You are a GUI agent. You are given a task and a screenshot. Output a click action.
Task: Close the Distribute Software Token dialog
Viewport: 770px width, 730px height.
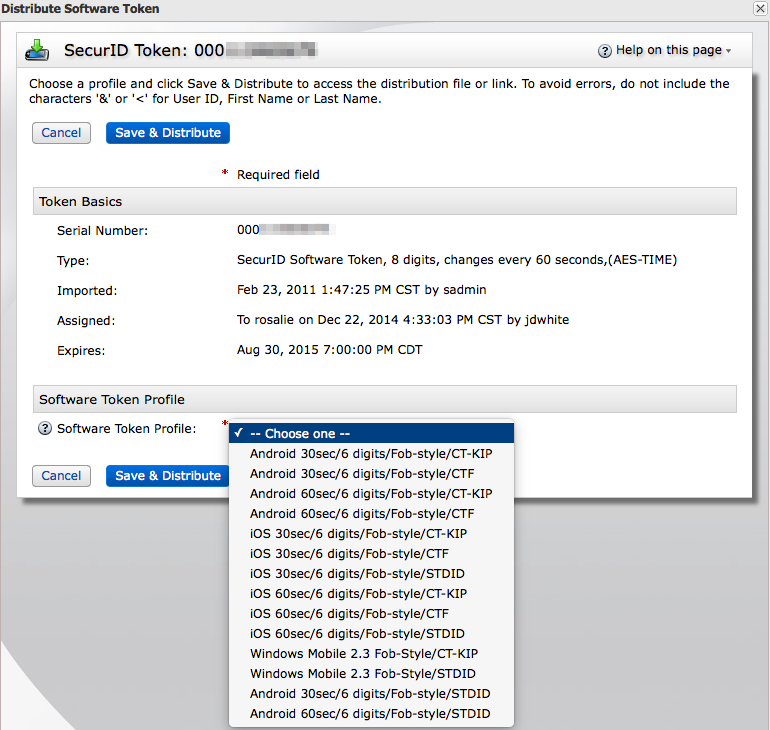click(x=760, y=9)
